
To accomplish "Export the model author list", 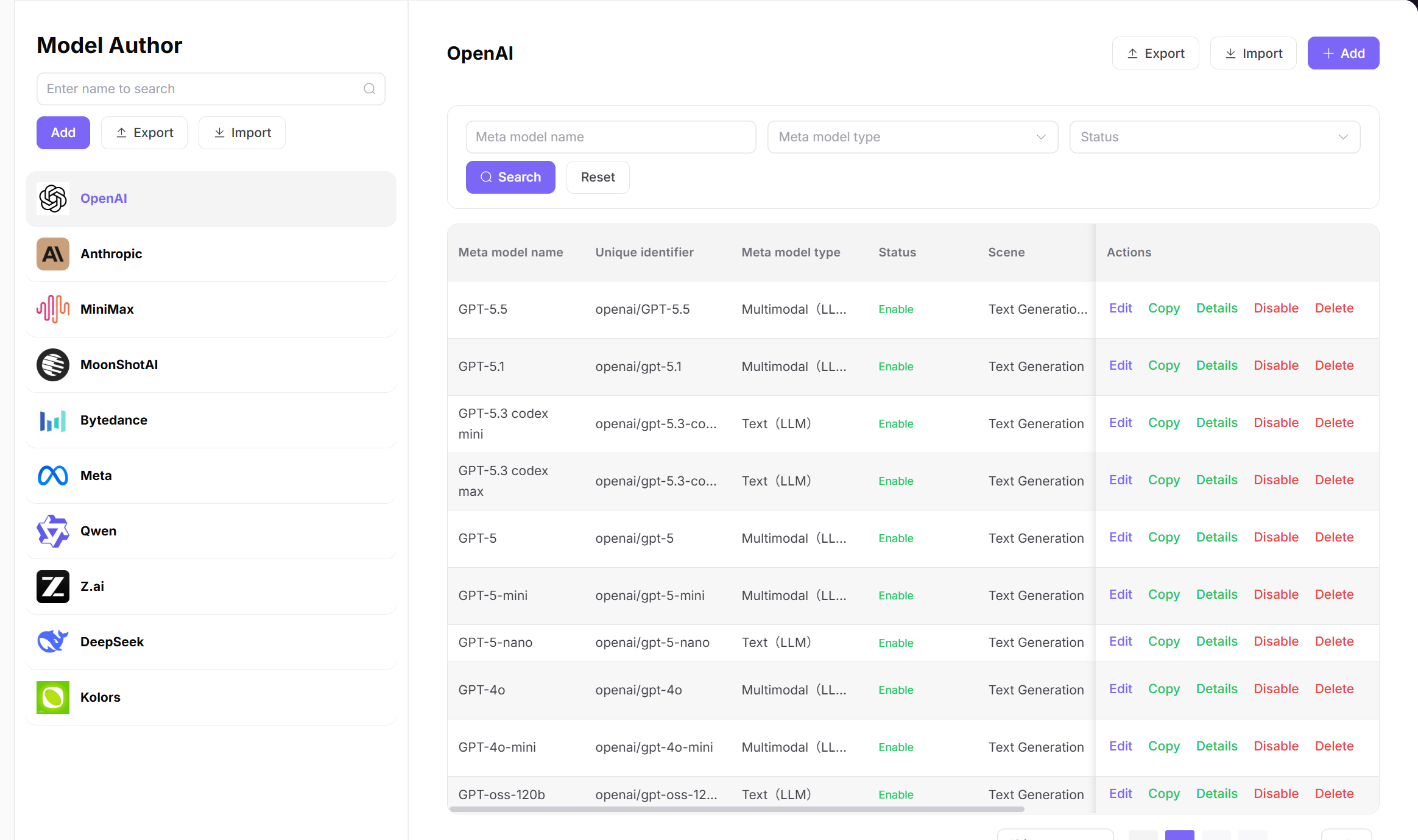I will [x=144, y=133].
